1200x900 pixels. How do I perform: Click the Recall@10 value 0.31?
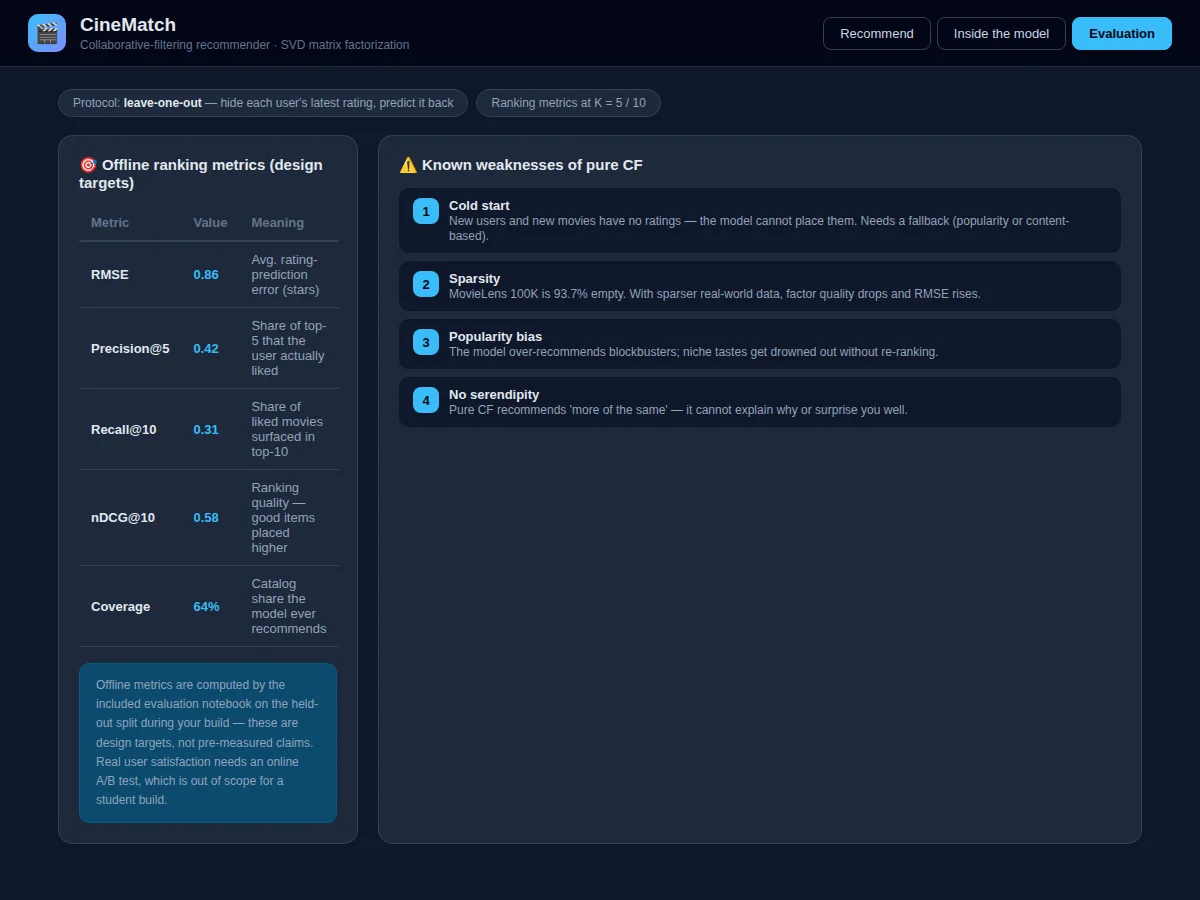click(x=206, y=430)
